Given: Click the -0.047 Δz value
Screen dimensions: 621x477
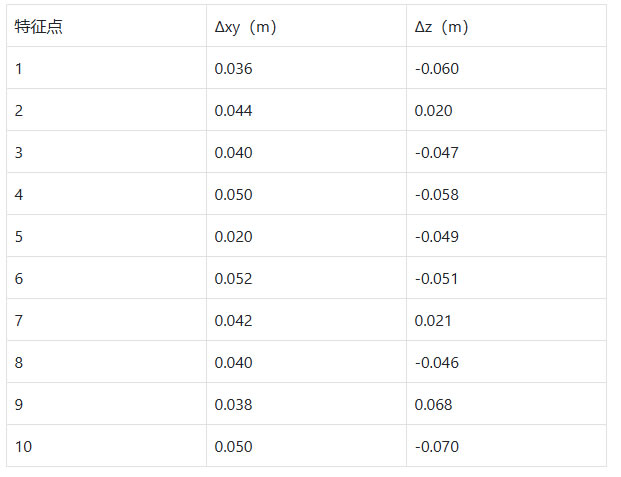Looking at the screenshot, I should pyautogui.click(x=437, y=153).
